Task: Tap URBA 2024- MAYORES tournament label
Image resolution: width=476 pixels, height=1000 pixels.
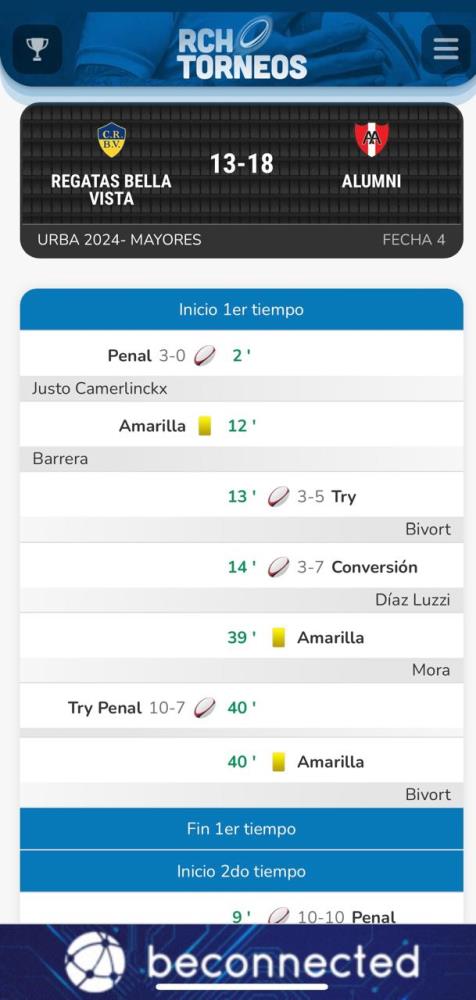Action: coord(119,240)
